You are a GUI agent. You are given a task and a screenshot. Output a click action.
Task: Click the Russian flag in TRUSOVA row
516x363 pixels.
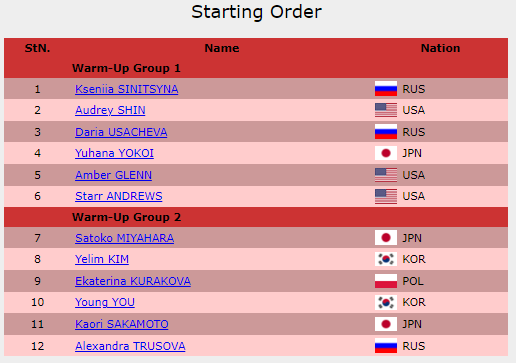(x=386, y=346)
